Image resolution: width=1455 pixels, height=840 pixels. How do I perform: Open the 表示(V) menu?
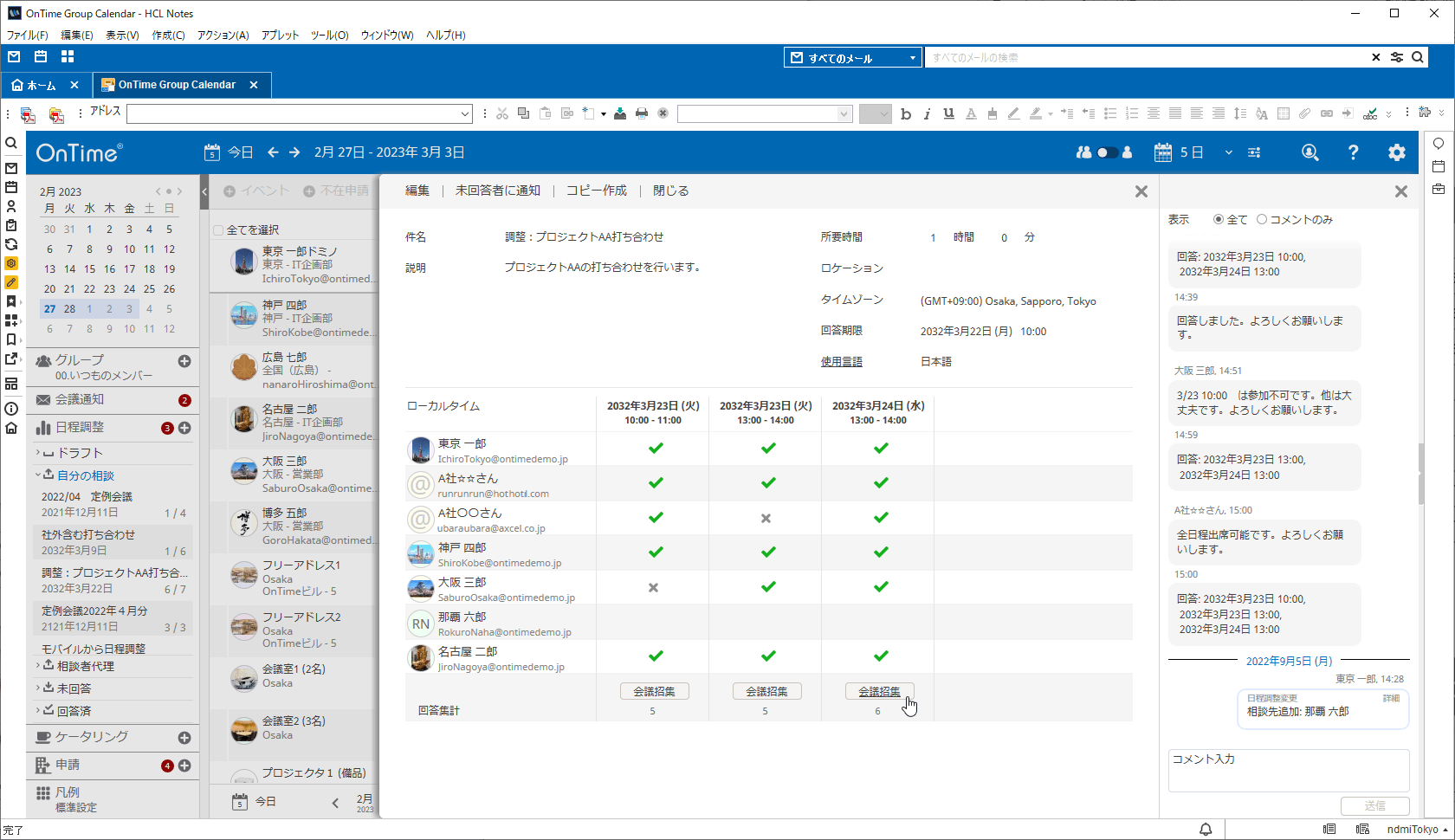click(x=122, y=36)
